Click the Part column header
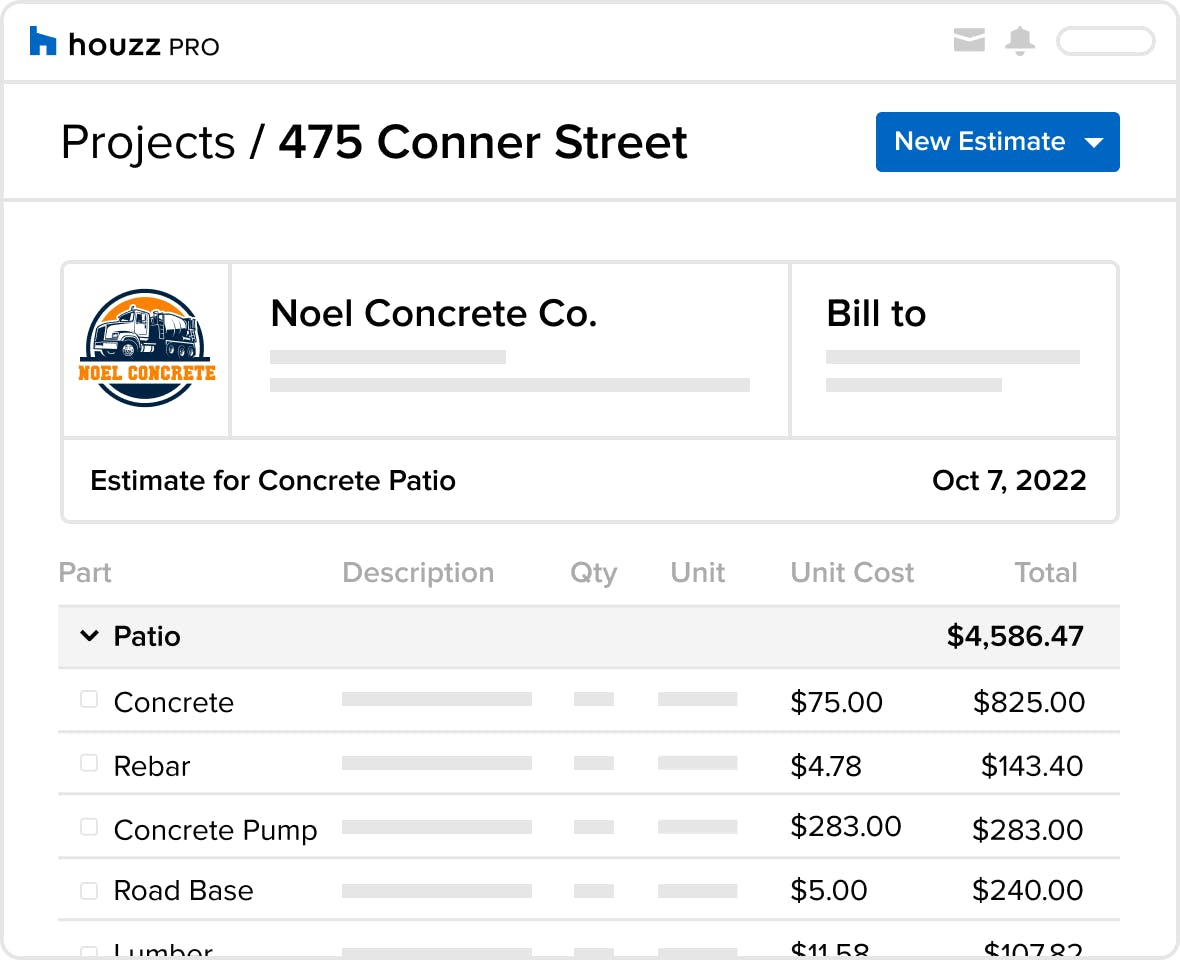The width and height of the screenshot is (1180, 960). (86, 573)
